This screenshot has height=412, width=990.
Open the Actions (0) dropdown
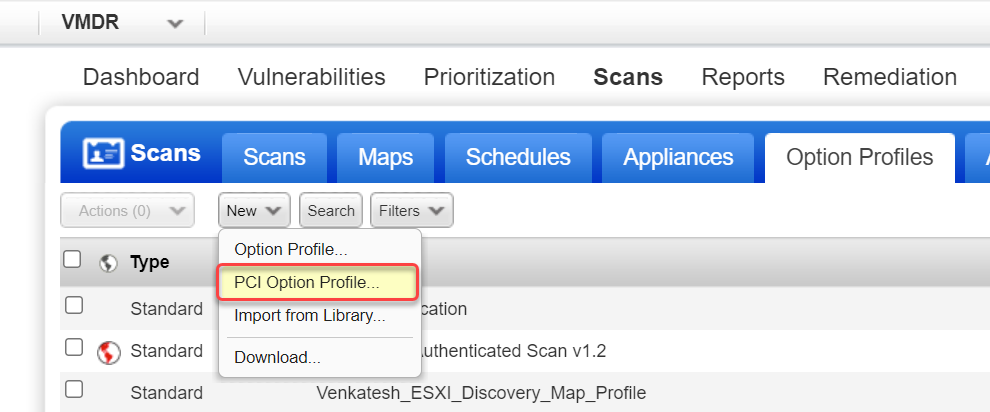point(127,210)
